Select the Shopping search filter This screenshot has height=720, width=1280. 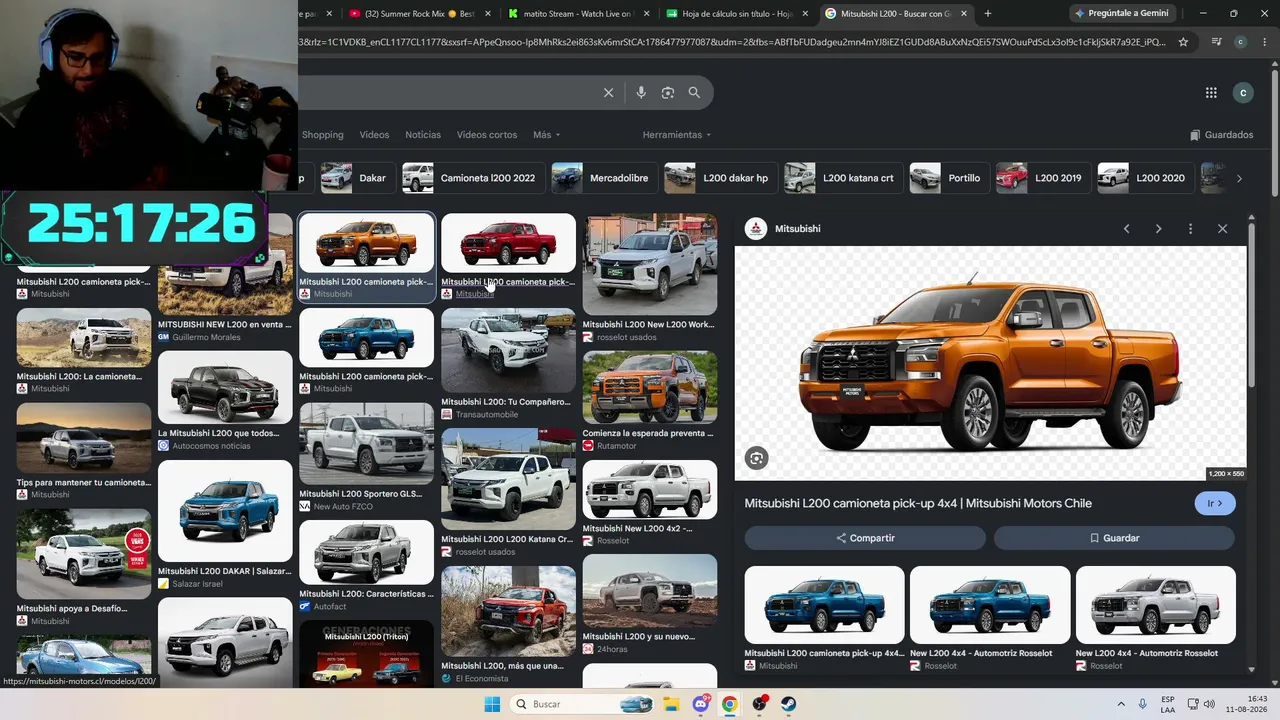(322, 135)
